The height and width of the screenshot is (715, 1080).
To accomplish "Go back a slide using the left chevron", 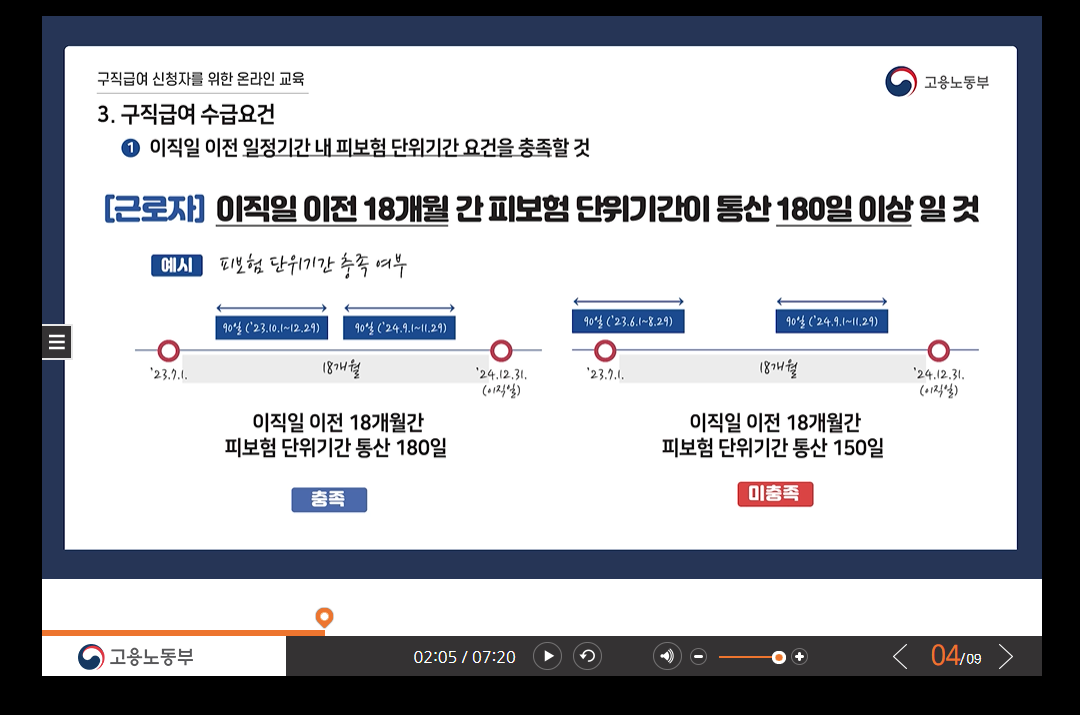I will click(x=899, y=656).
